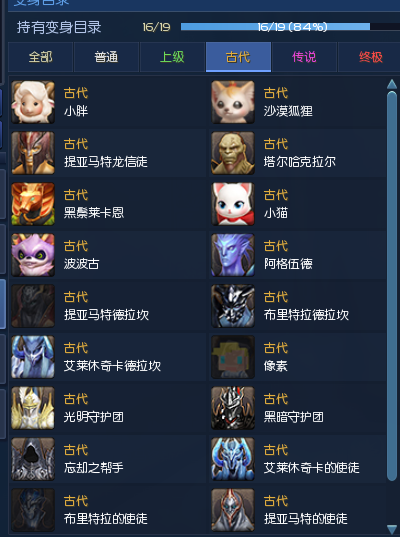Click the scrollbar down arrow
The height and width of the screenshot is (537, 400).
point(392,529)
